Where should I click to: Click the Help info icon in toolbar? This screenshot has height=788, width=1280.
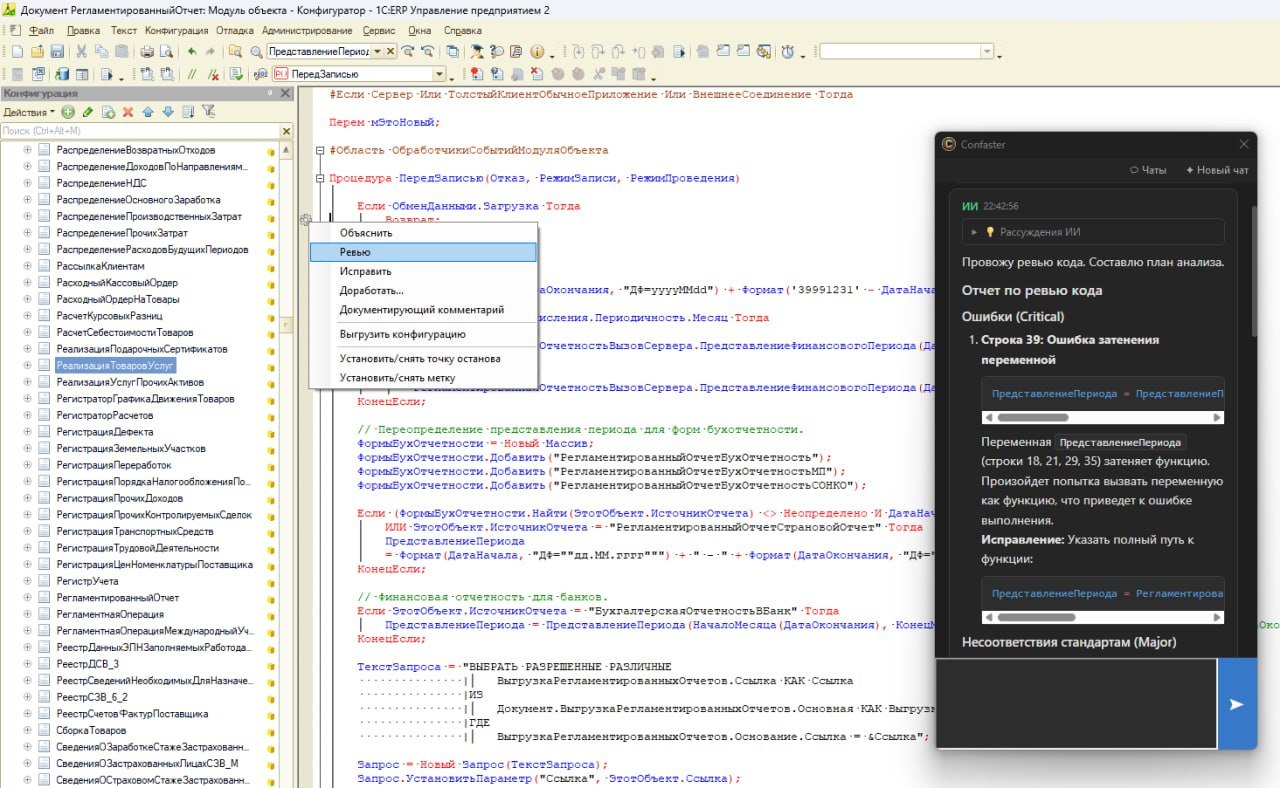(537, 51)
